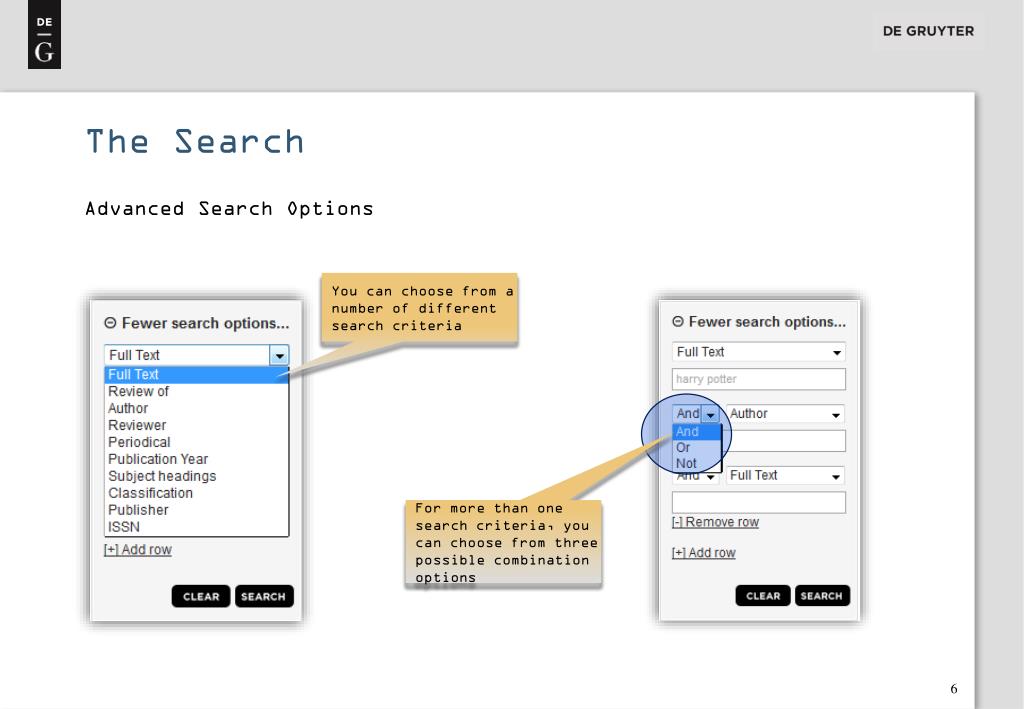Choose 'Publication Year' in criteria list
1024x709 pixels.
click(x=196, y=460)
